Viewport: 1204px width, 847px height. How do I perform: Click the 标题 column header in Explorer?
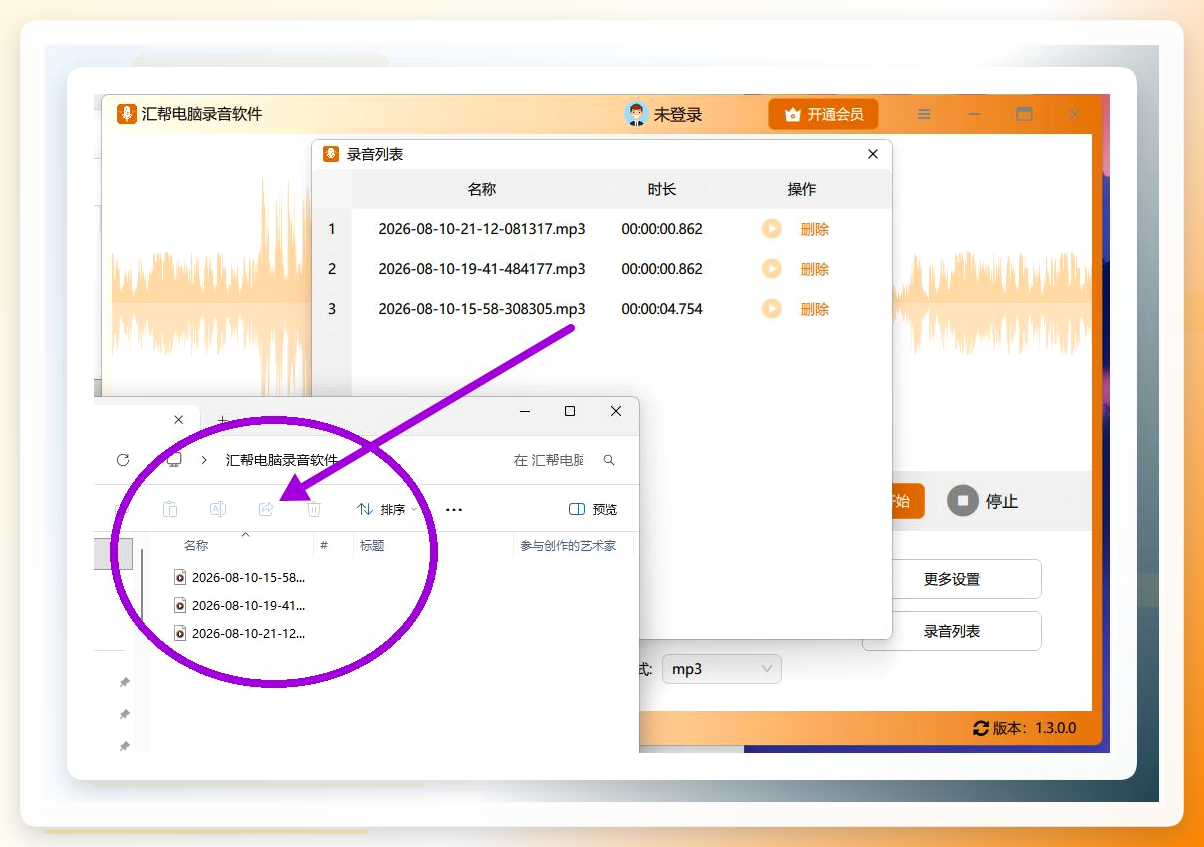click(372, 545)
